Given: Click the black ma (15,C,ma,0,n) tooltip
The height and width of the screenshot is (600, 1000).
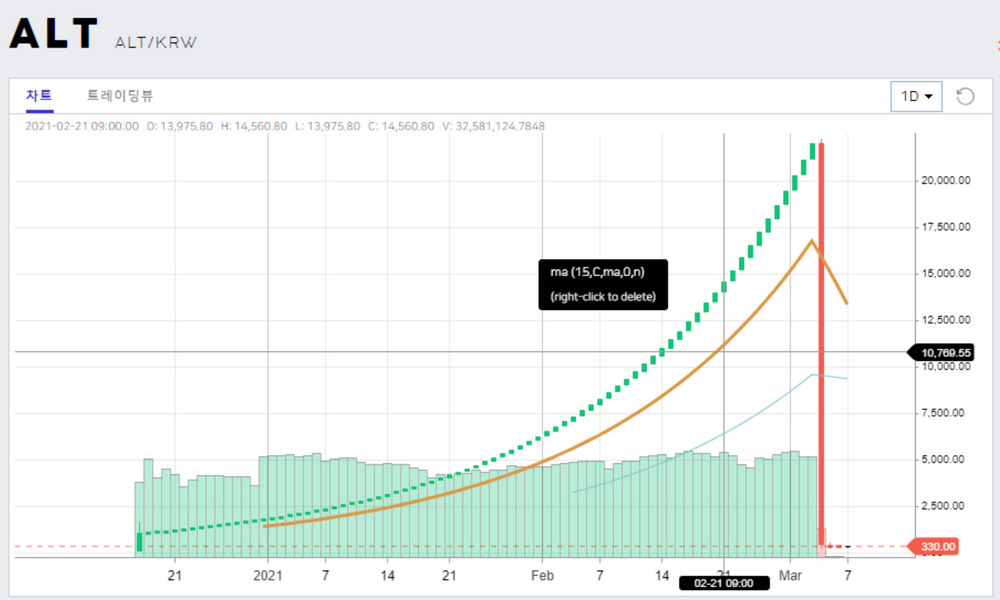Looking at the screenshot, I should 603,285.
